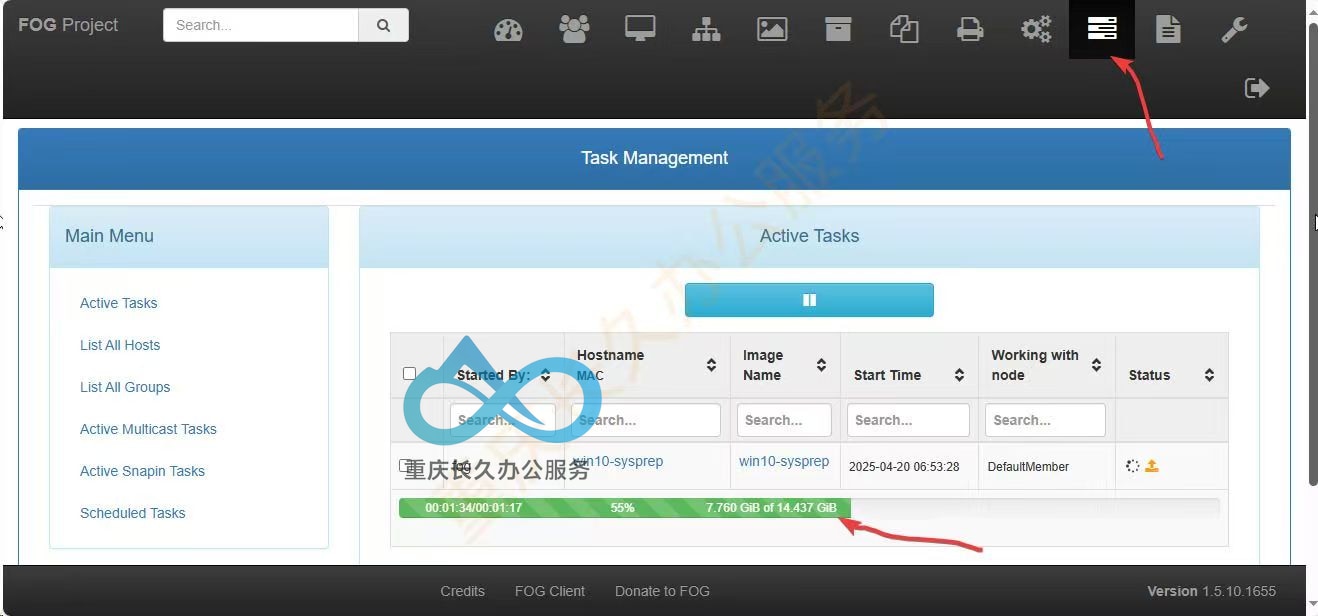Click the FOG Project logo link
Screen dimensions: 1318x616
point(68,25)
